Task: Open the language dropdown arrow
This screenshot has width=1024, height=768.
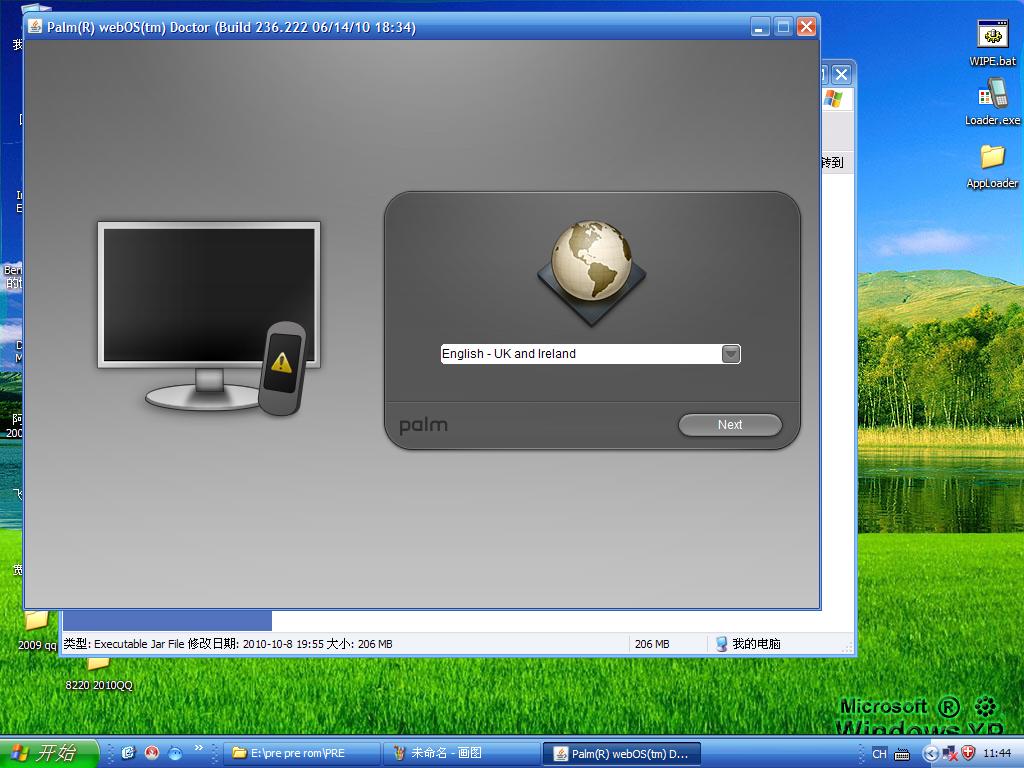Action: pyautogui.click(x=731, y=354)
